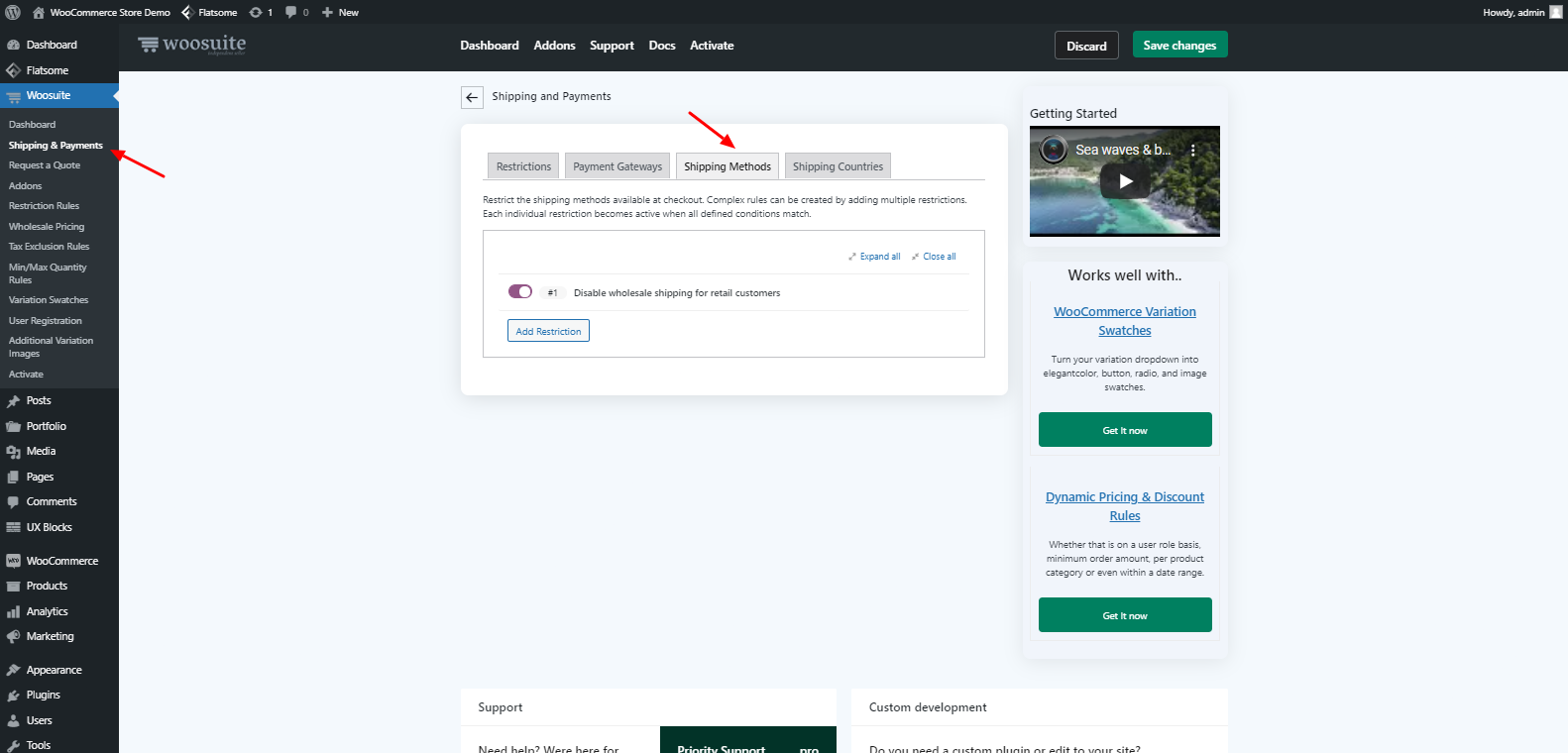Close all restrictions
1568x753 pixels.
934,257
